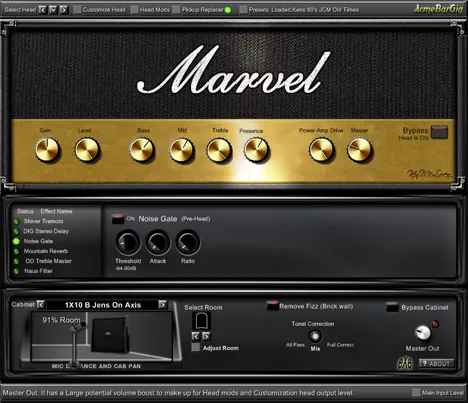The height and width of the screenshot is (403, 468).
Task: Enable the Head Mods checkbox
Action: coord(134,10)
